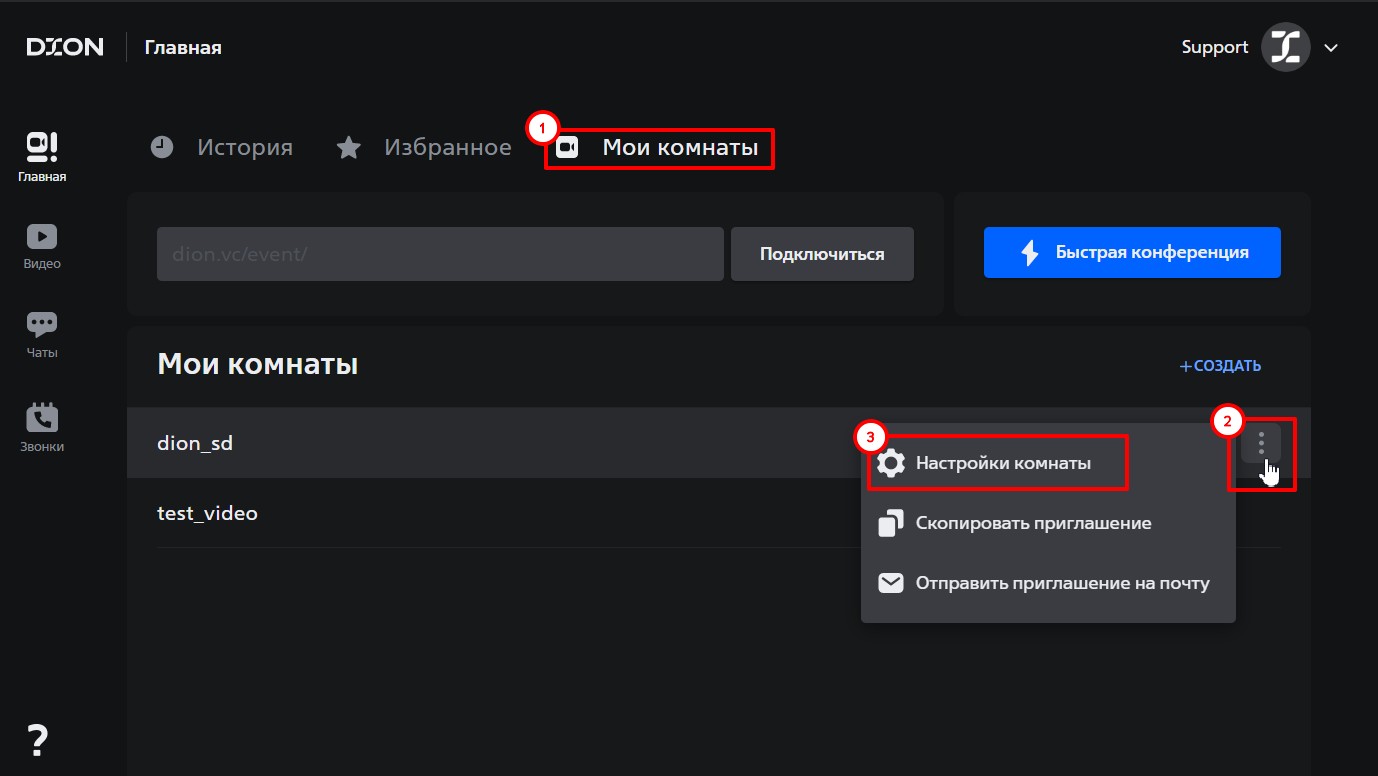Expand the Support profile dropdown arrow

pyautogui.click(x=1331, y=47)
